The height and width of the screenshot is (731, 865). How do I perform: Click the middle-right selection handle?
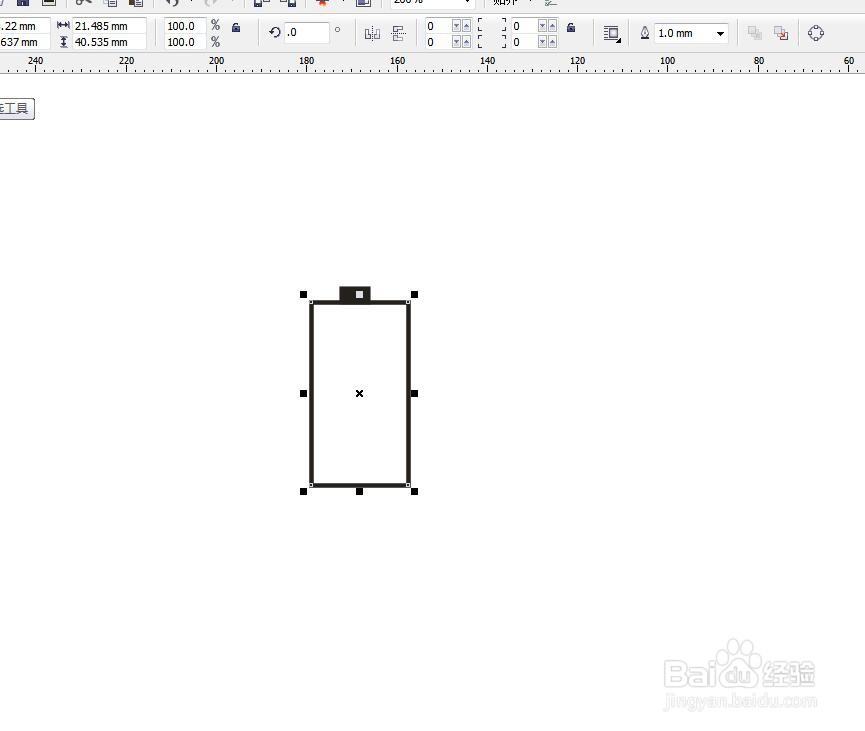pyautogui.click(x=415, y=393)
